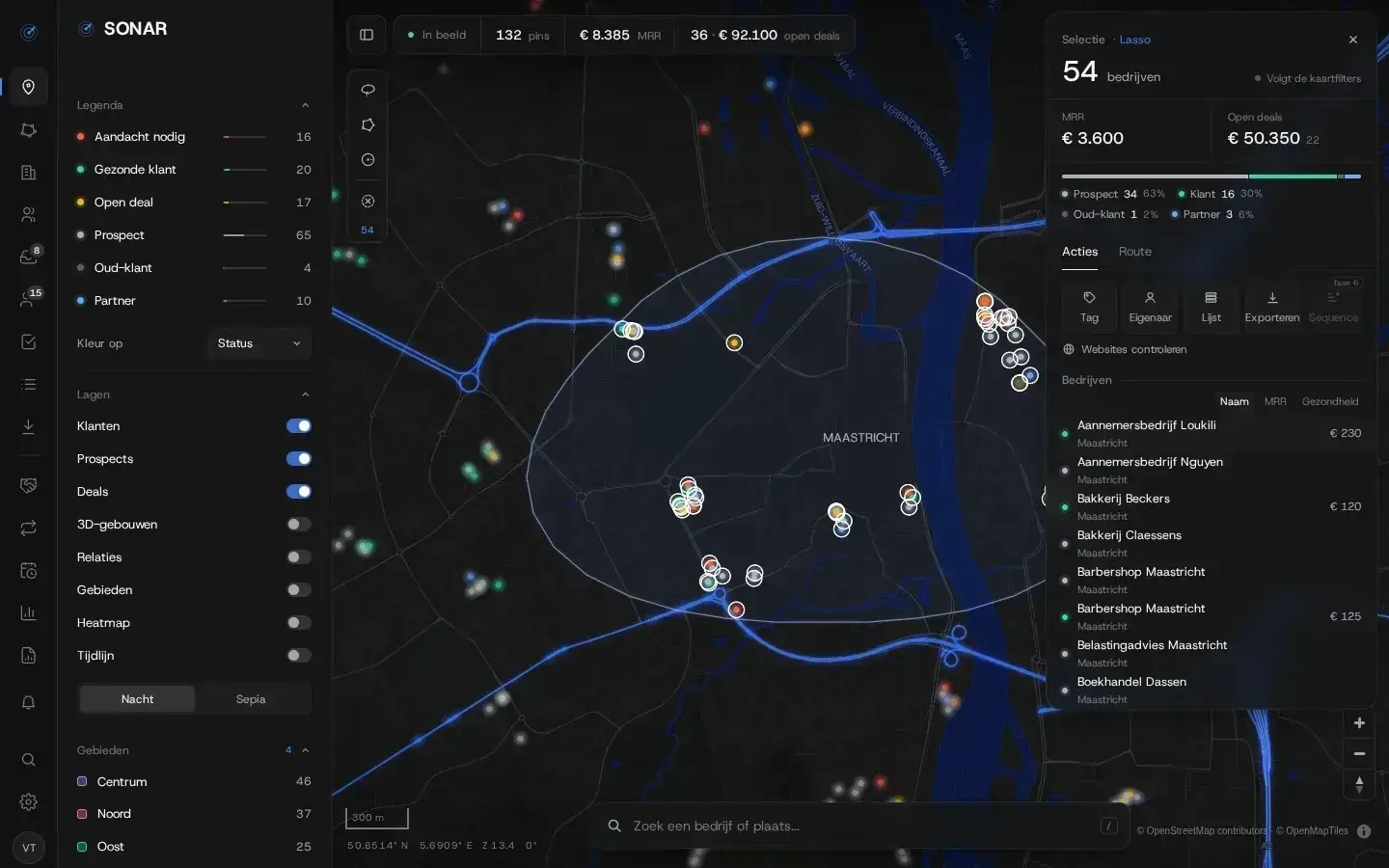1389x868 pixels.
Task: Click the Noord area color swatch
Action: point(82,814)
